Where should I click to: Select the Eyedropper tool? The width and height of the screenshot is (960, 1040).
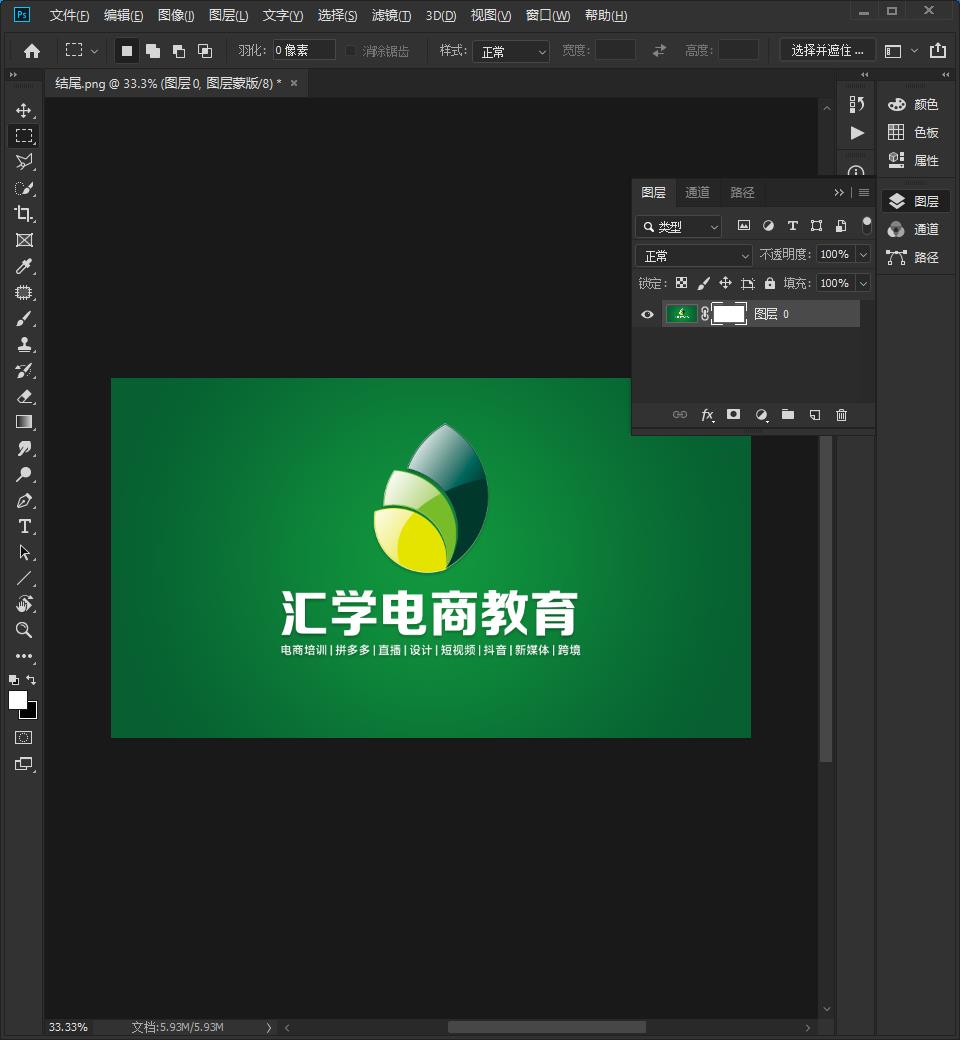pyautogui.click(x=24, y=266)
